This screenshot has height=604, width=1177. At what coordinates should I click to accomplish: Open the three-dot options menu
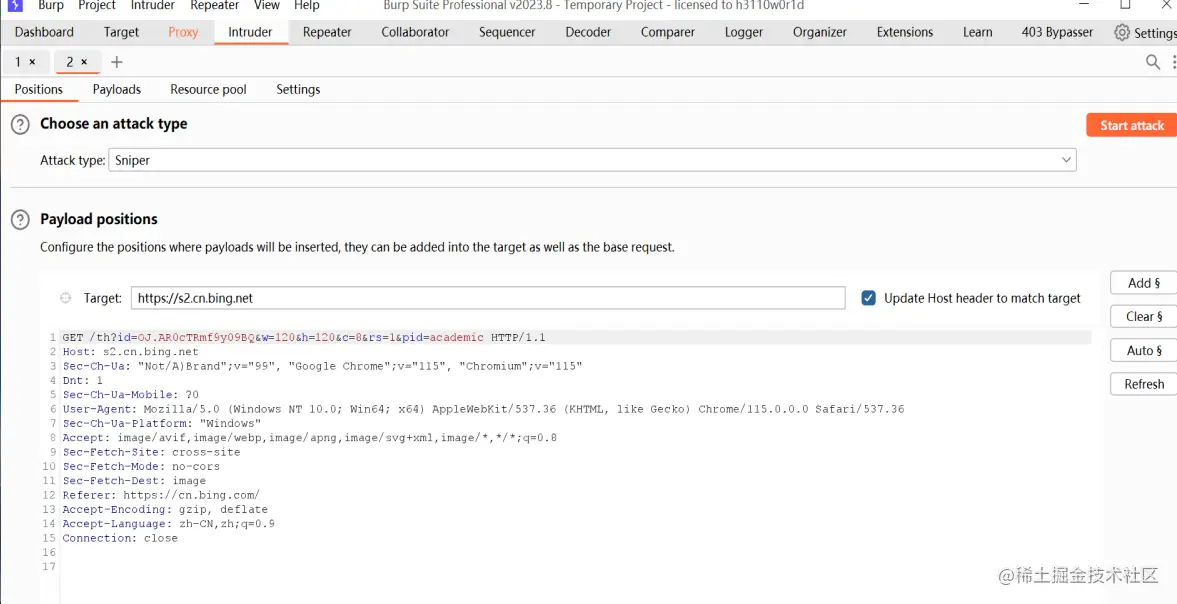tap(1173, 62)
